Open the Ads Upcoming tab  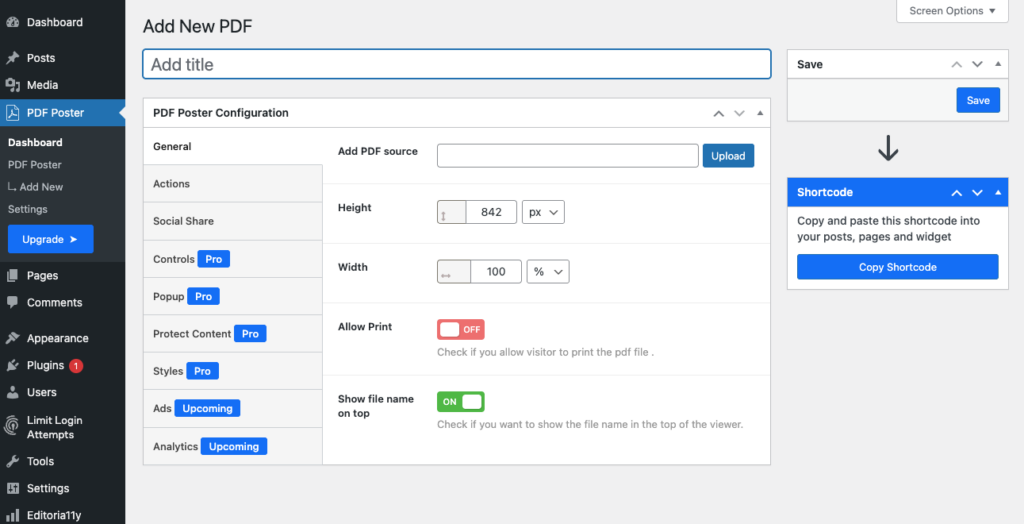pyautogui.click(x=233, y=408)
